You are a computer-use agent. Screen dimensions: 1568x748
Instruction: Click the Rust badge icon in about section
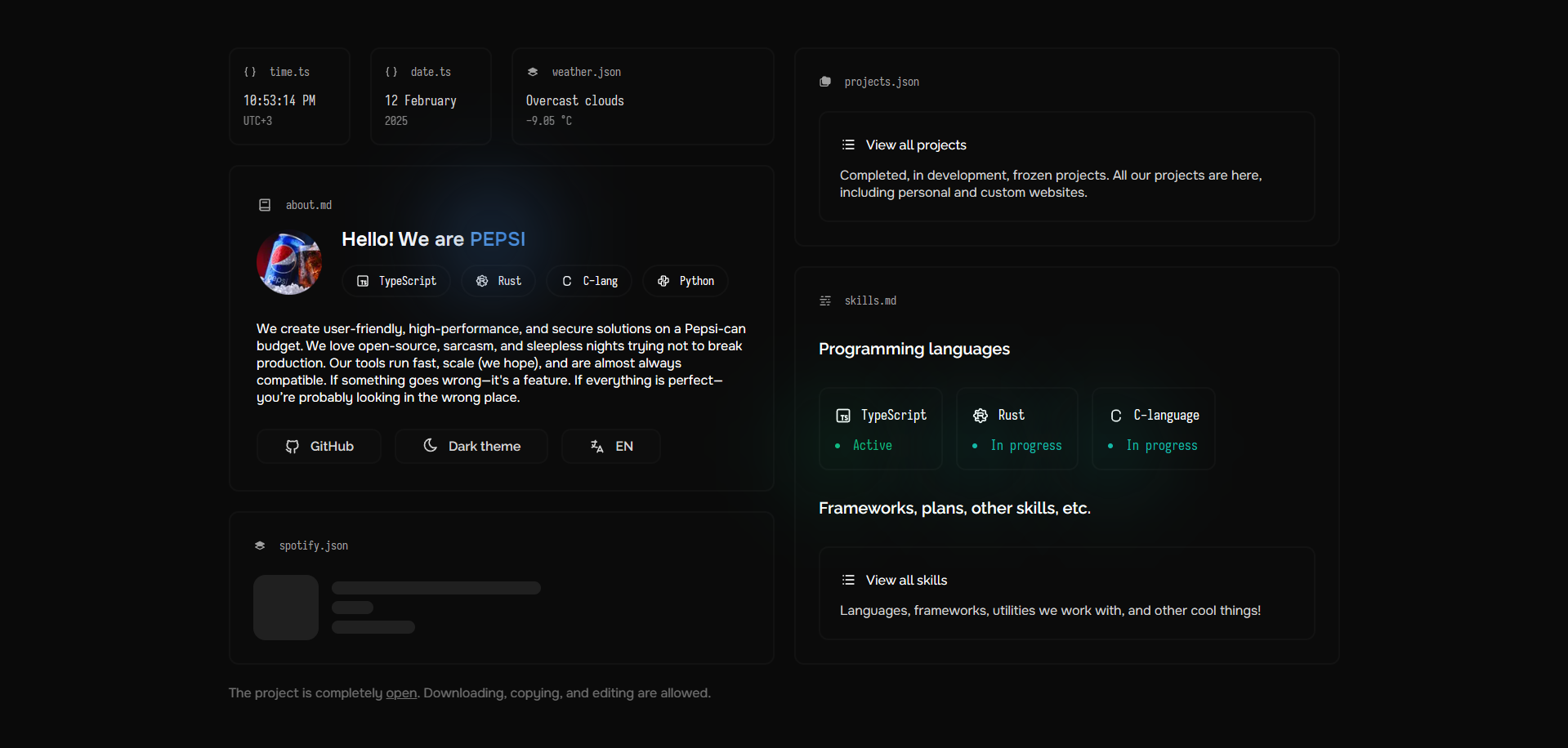(x=482, y=281)
